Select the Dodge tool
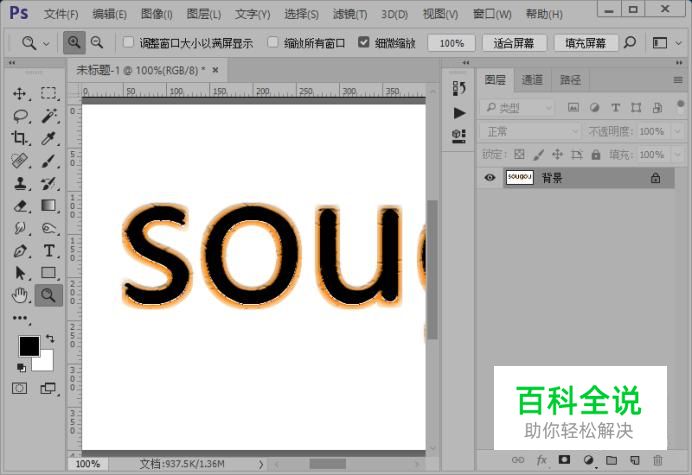 49,228
